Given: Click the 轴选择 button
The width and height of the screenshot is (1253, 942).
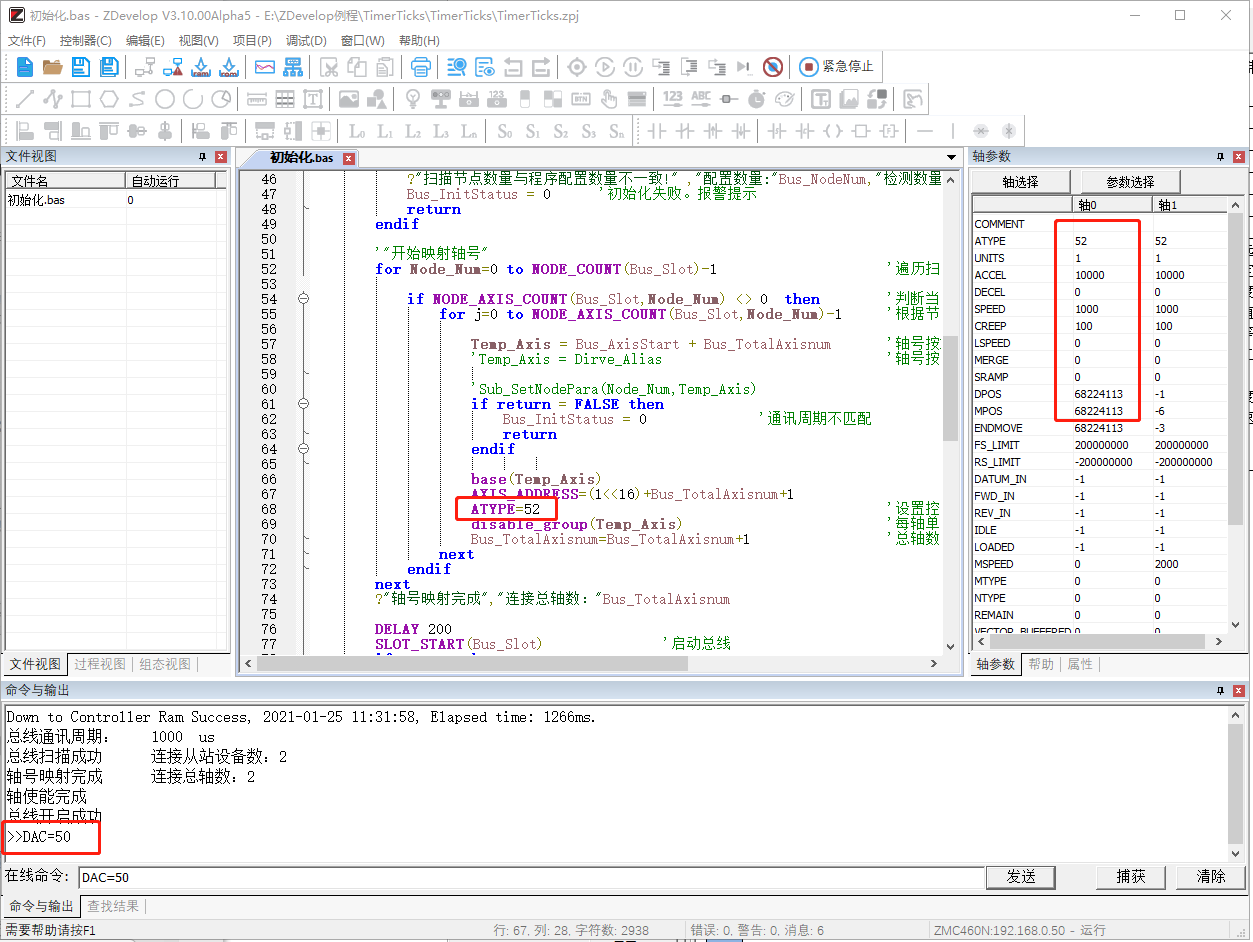Looking at the screenshot, I should click(x=1020, y=182).
